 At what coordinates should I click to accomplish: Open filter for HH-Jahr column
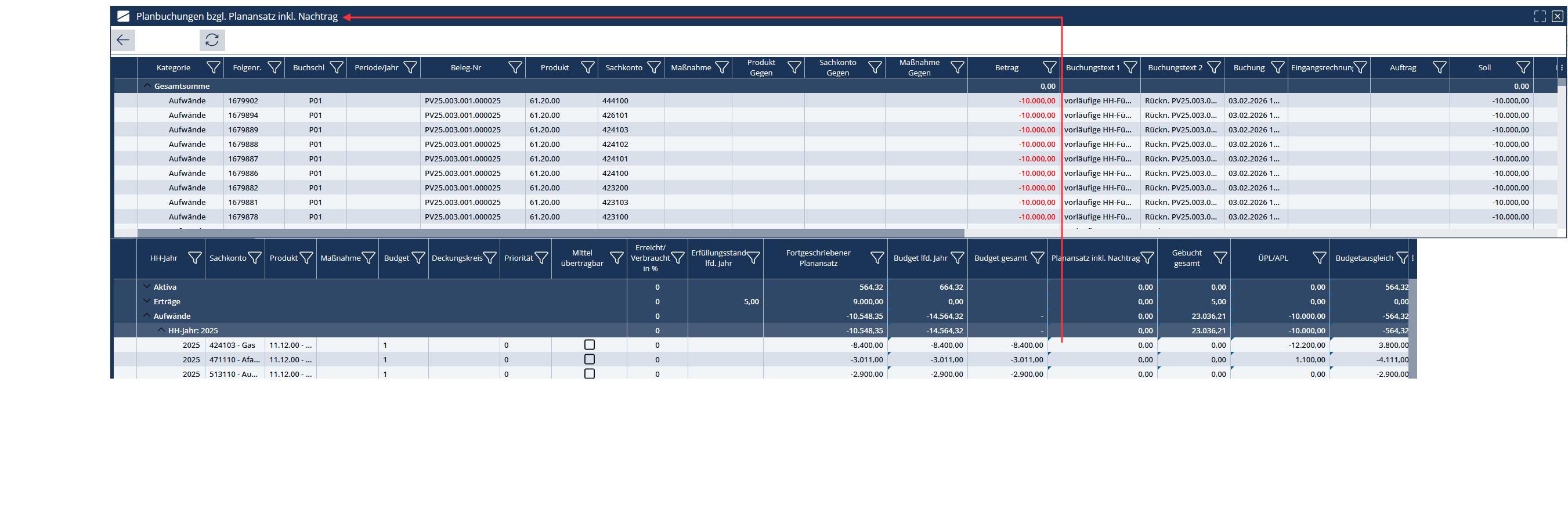coord(195,258)
